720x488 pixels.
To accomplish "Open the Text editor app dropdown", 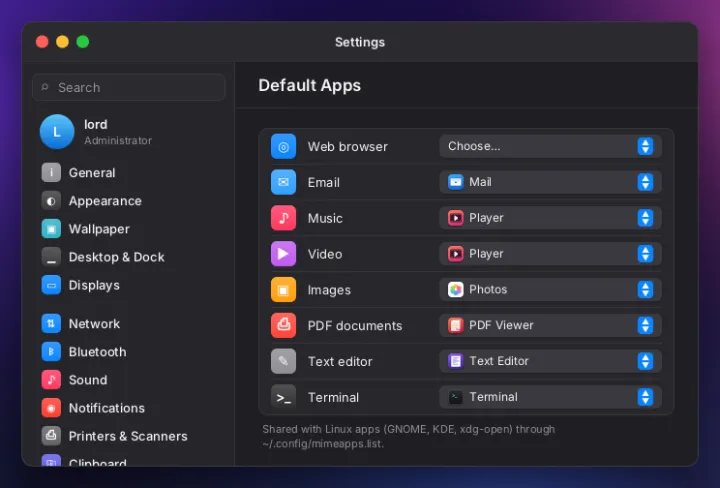I will 550,361.
